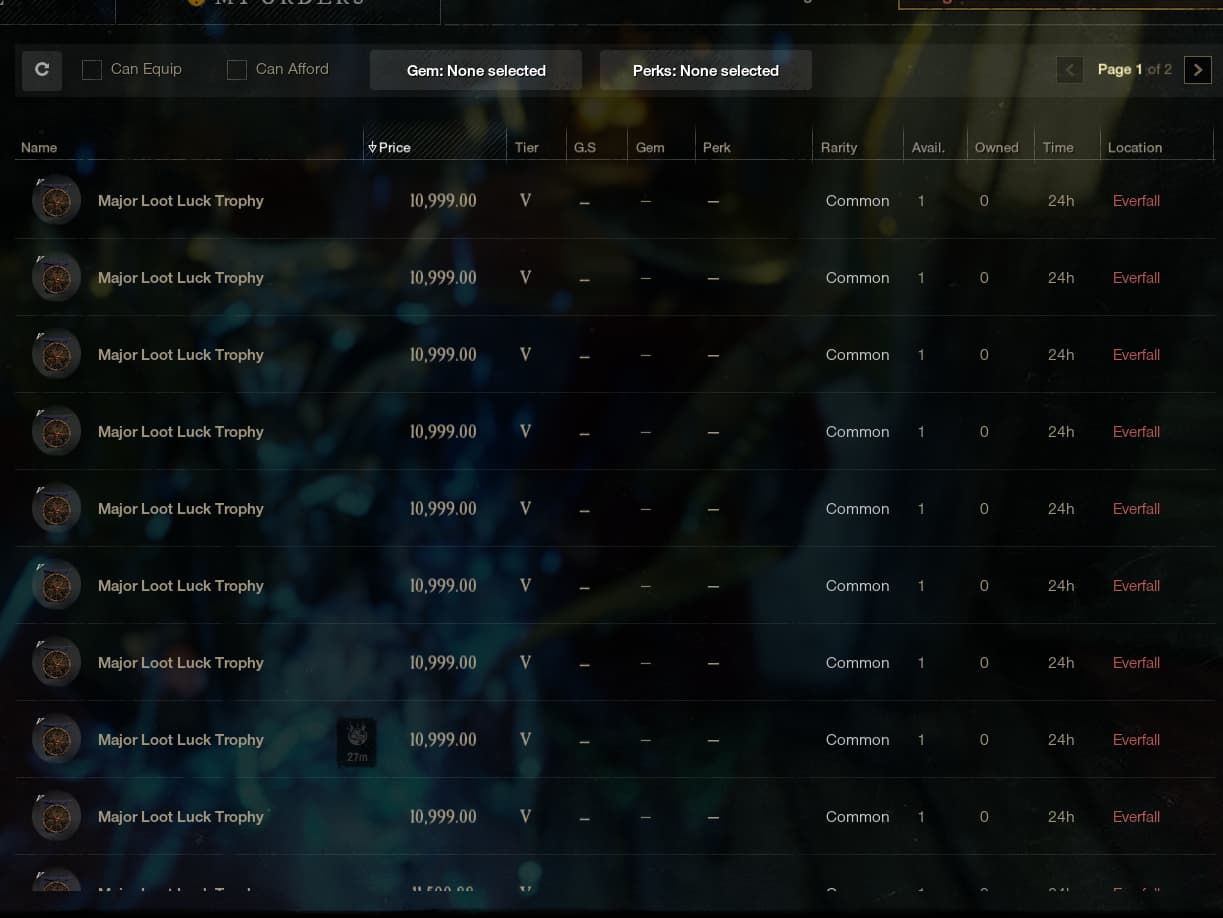Click the 10,999.00 price in ninth listing

pos(443,817)
